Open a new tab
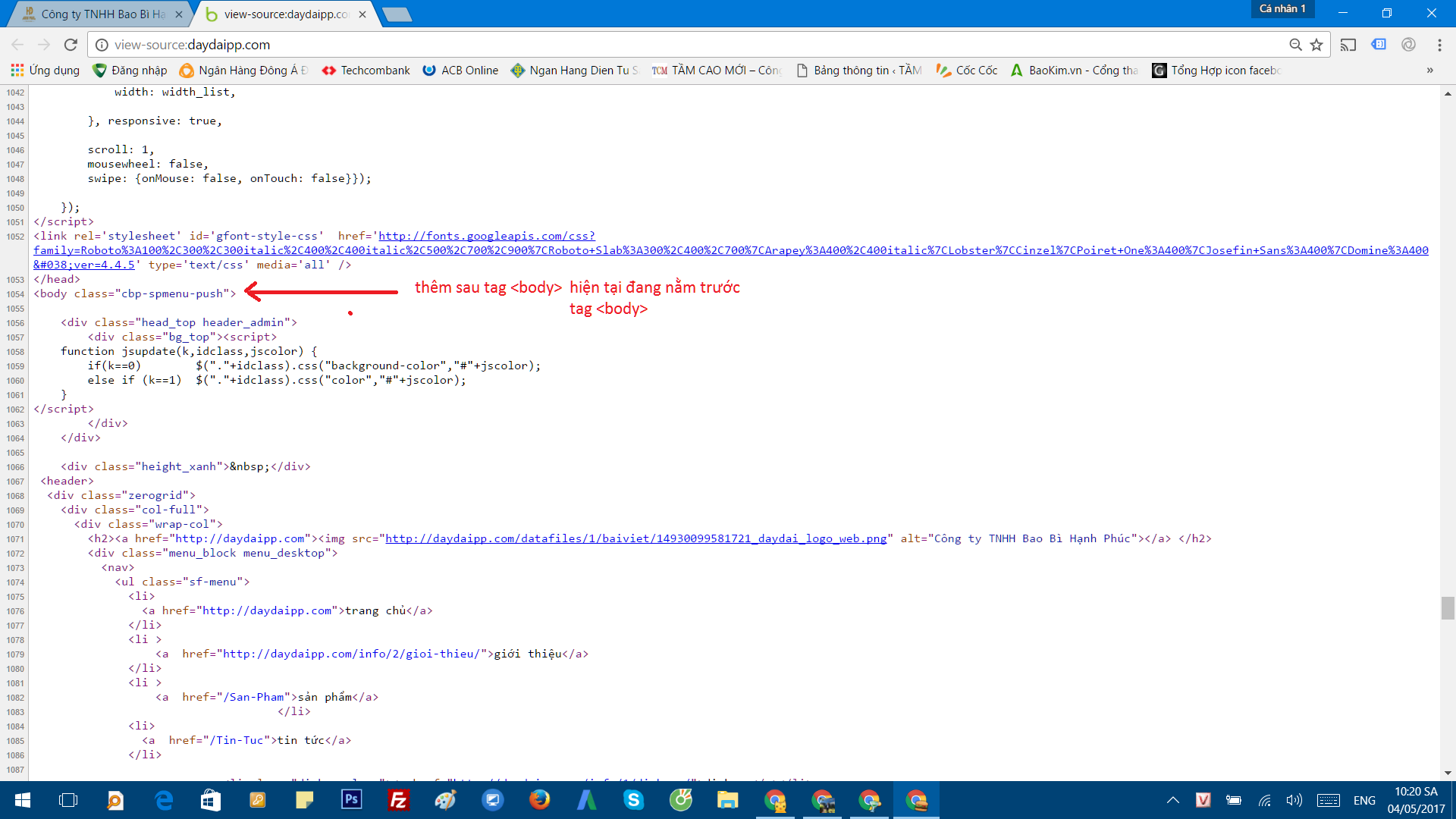1456x819 pixels. point(397,14)
